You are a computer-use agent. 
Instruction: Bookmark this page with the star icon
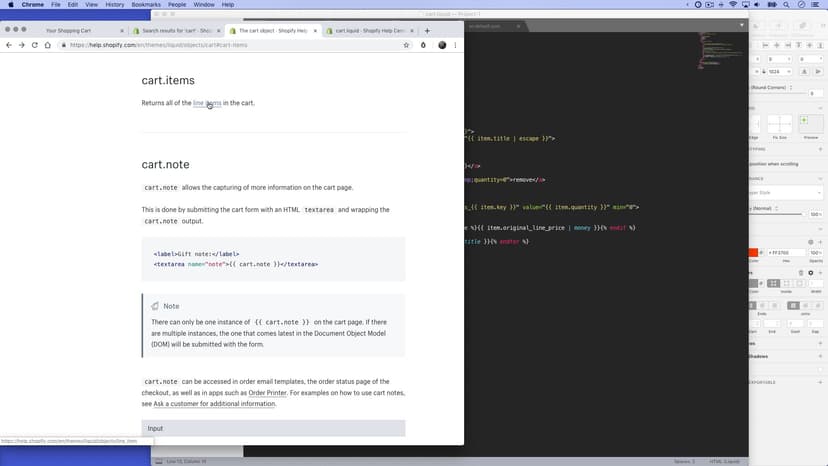pyautogui.click(x=406, y=45)
